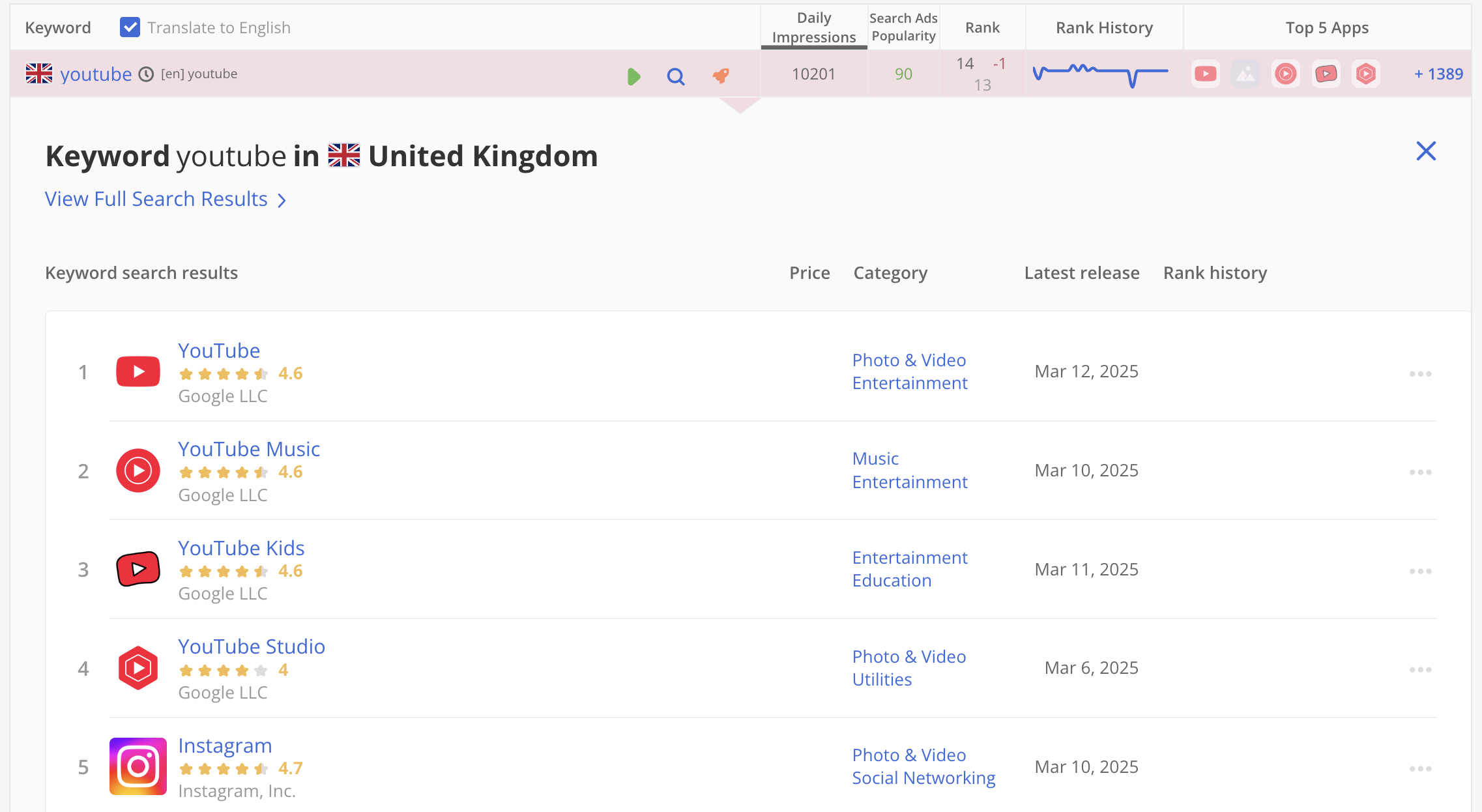1482x812 pixels.
Task: Click the Education category link
Action: point(892,581)
